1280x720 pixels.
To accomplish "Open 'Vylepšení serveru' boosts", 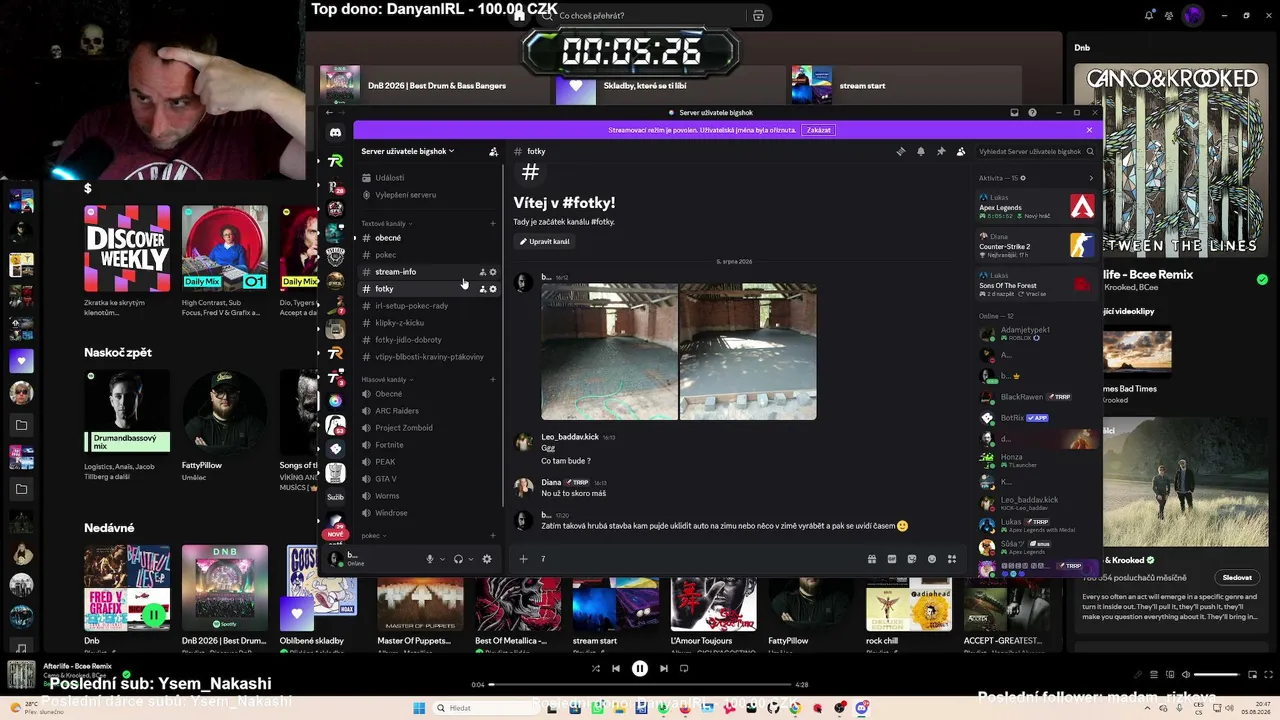I will [429, 195].
